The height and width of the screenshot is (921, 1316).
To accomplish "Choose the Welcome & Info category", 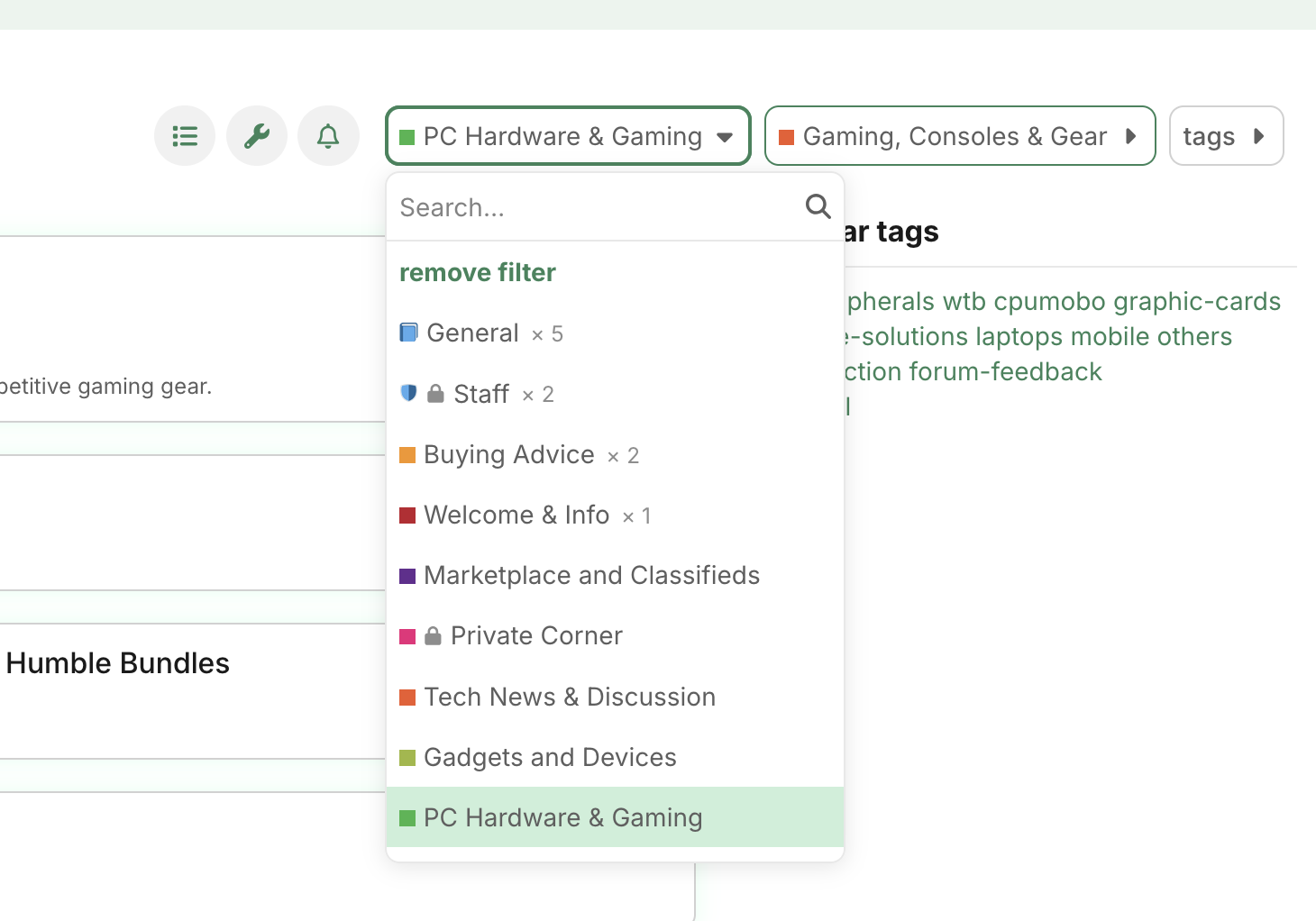I will point(615,515).
